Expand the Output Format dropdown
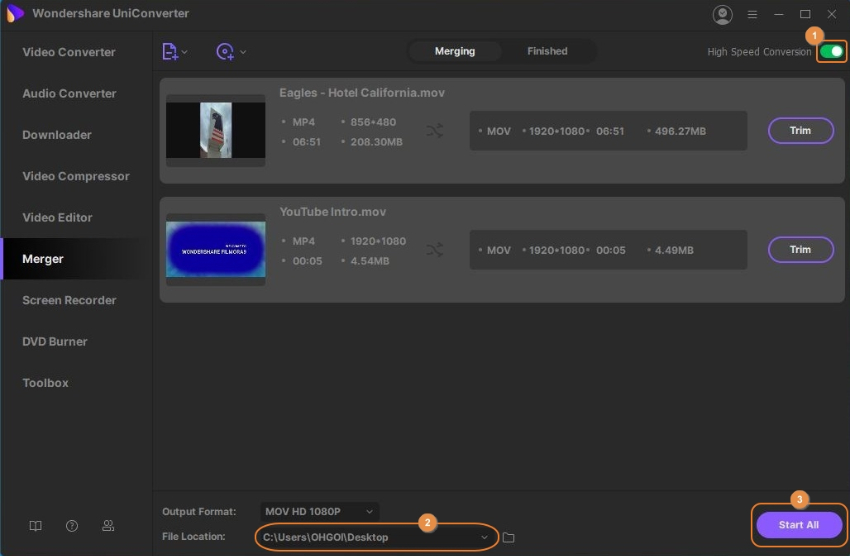The image size is (850, 556). pyautogui.click(x=319, y=511)
